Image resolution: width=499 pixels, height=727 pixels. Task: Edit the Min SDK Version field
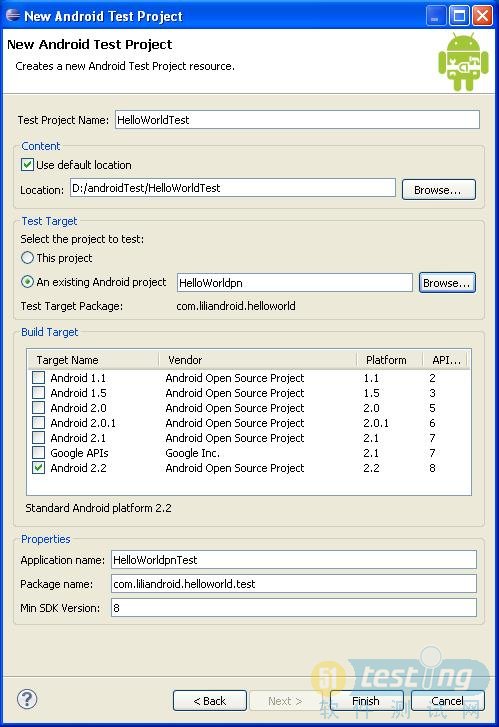(294, 607)
